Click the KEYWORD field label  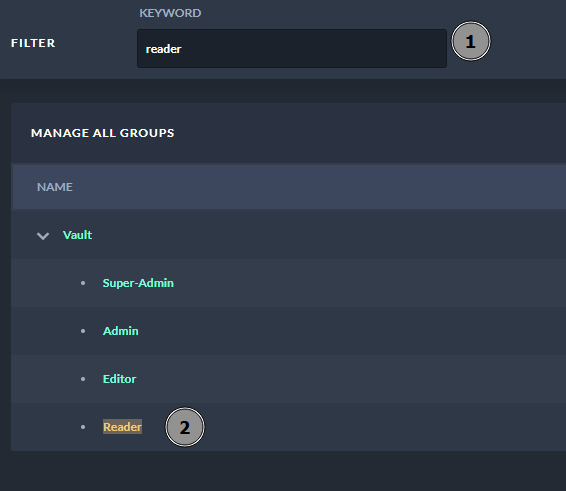click(x=170, y=13)
